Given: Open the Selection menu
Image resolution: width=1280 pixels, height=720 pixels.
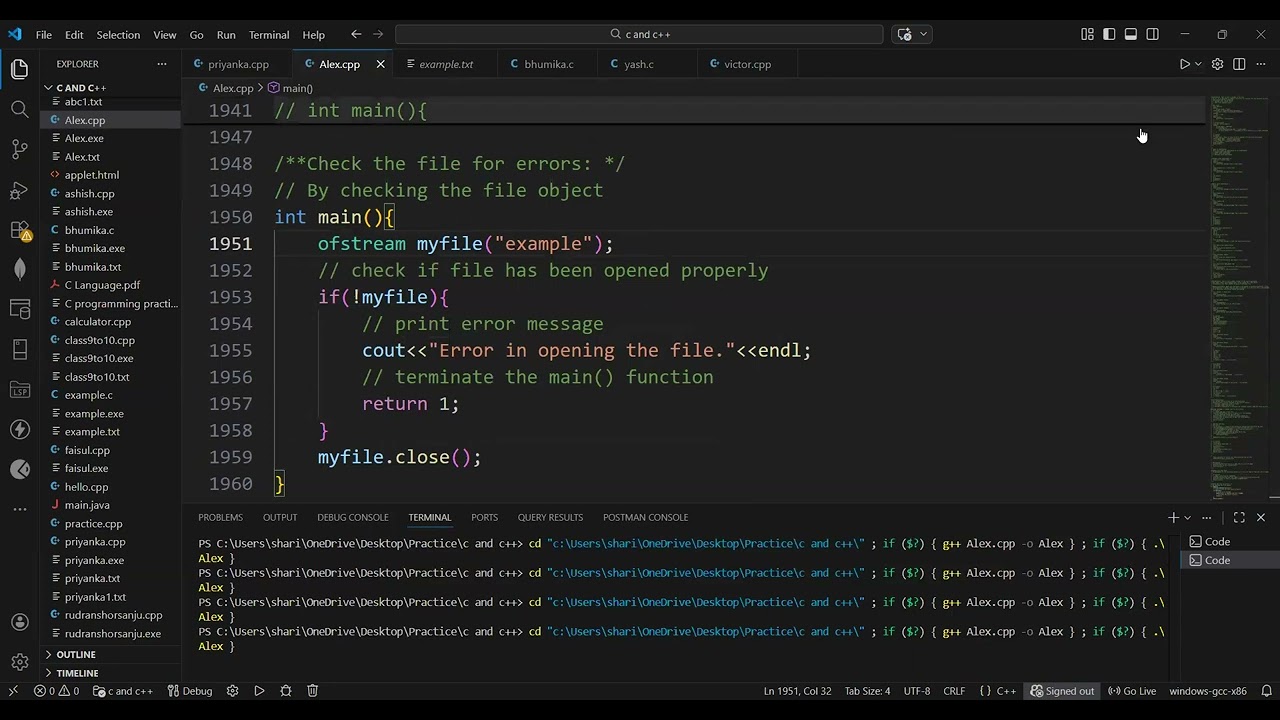Looking at the screenshot, I should click(118, 34).
